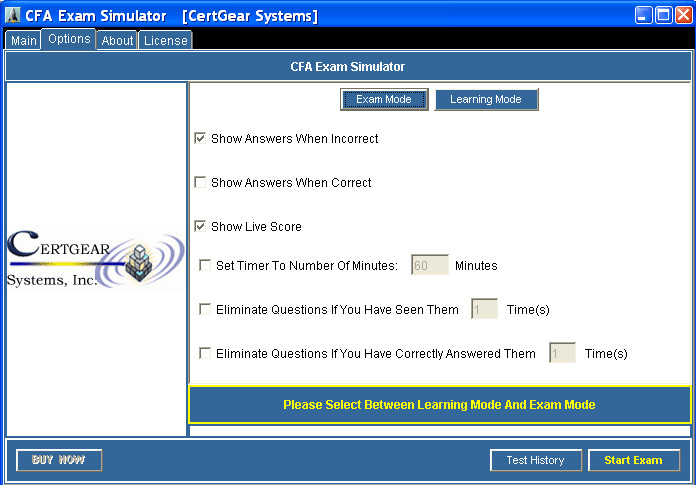Click the CertGear Systems logo image
Viewport: 696px width, 485px height.
coord(96,259)
